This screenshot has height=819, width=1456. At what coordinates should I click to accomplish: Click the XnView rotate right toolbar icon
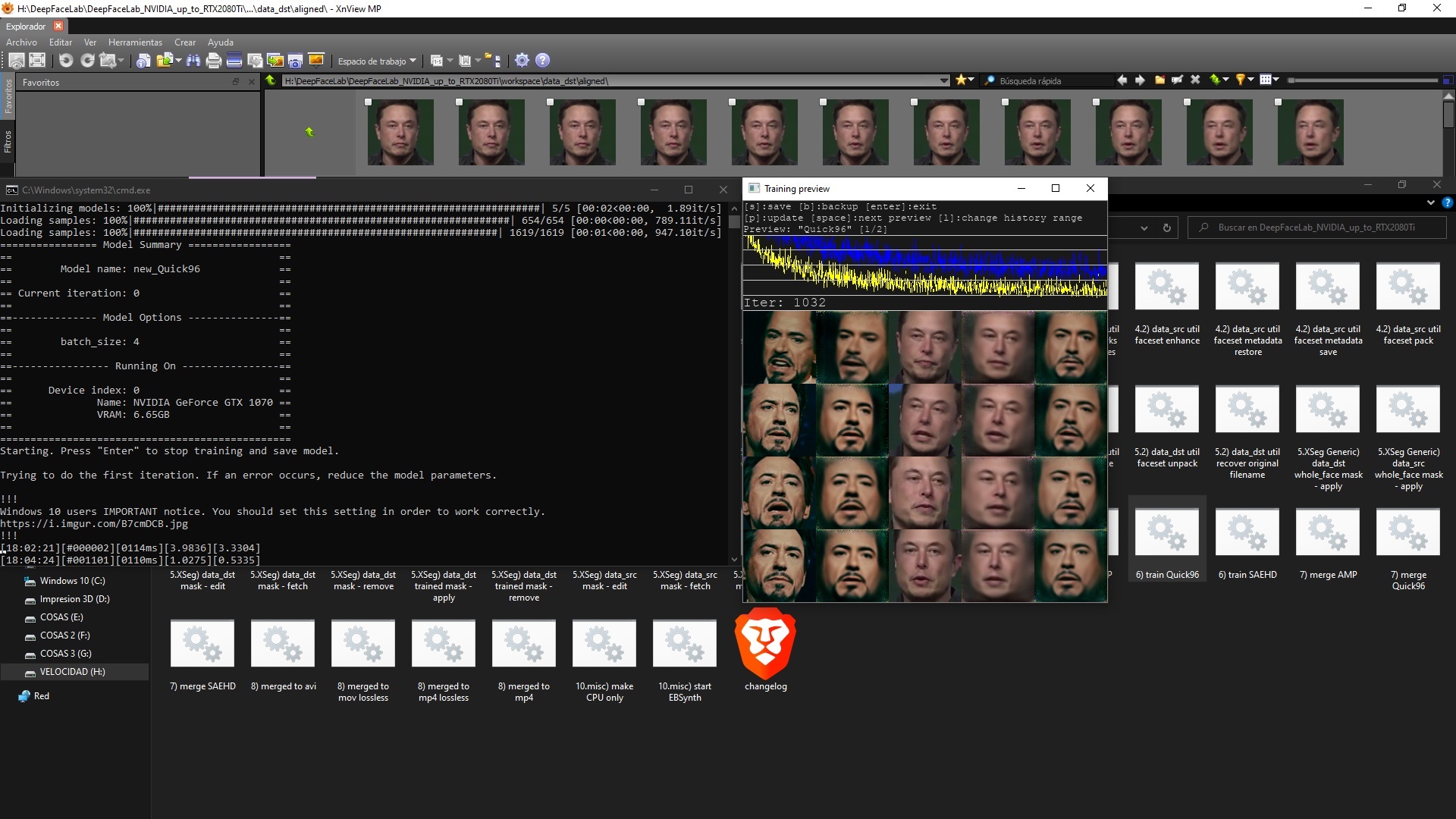point(87,61)
